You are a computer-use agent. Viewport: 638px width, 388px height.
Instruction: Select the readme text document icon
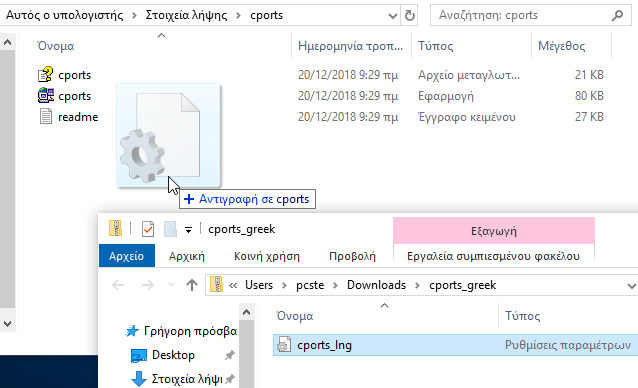46,117
